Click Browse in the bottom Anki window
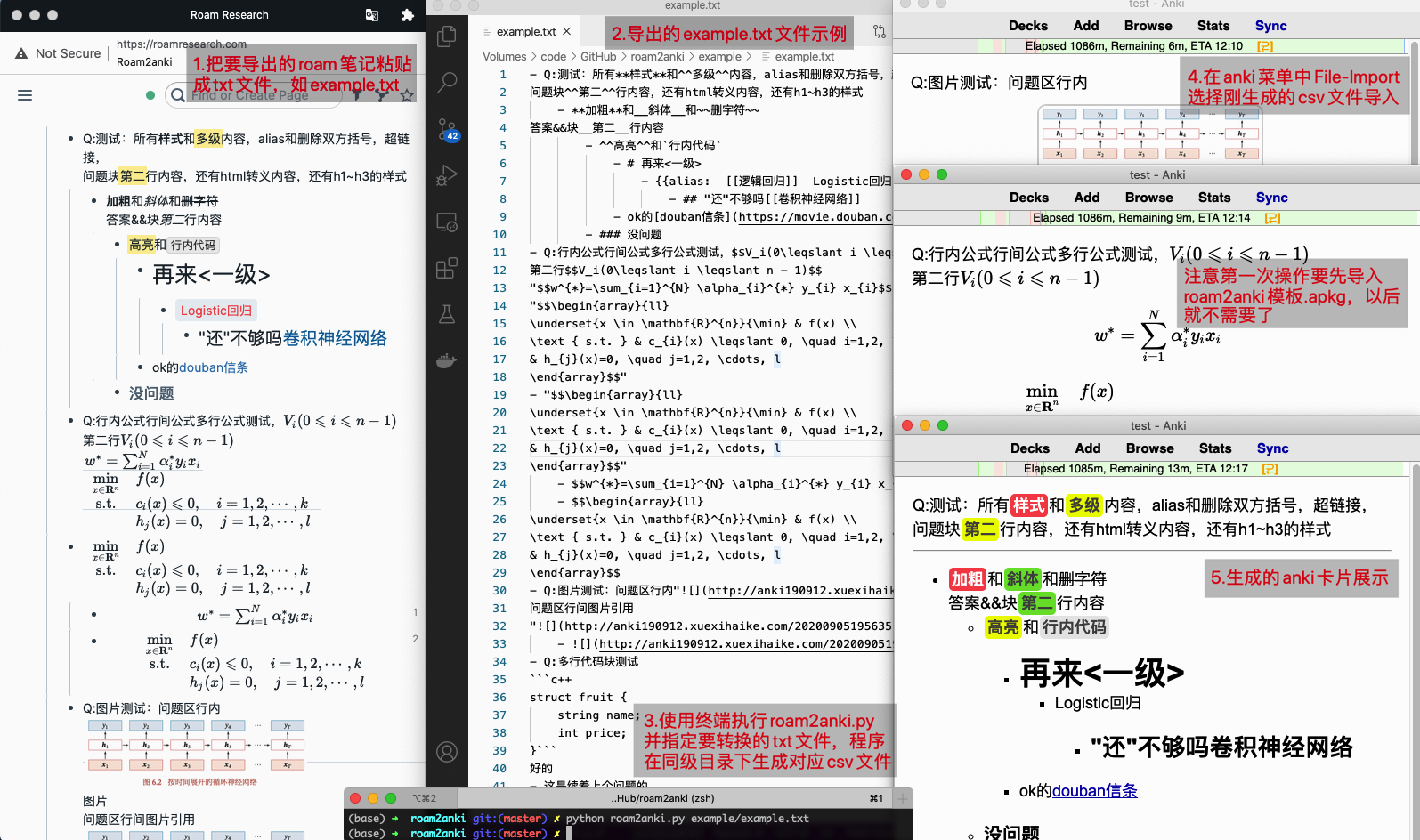The width and height of the screenshot is (1420, 840). pyautogui.click(x=1150, y=448)
